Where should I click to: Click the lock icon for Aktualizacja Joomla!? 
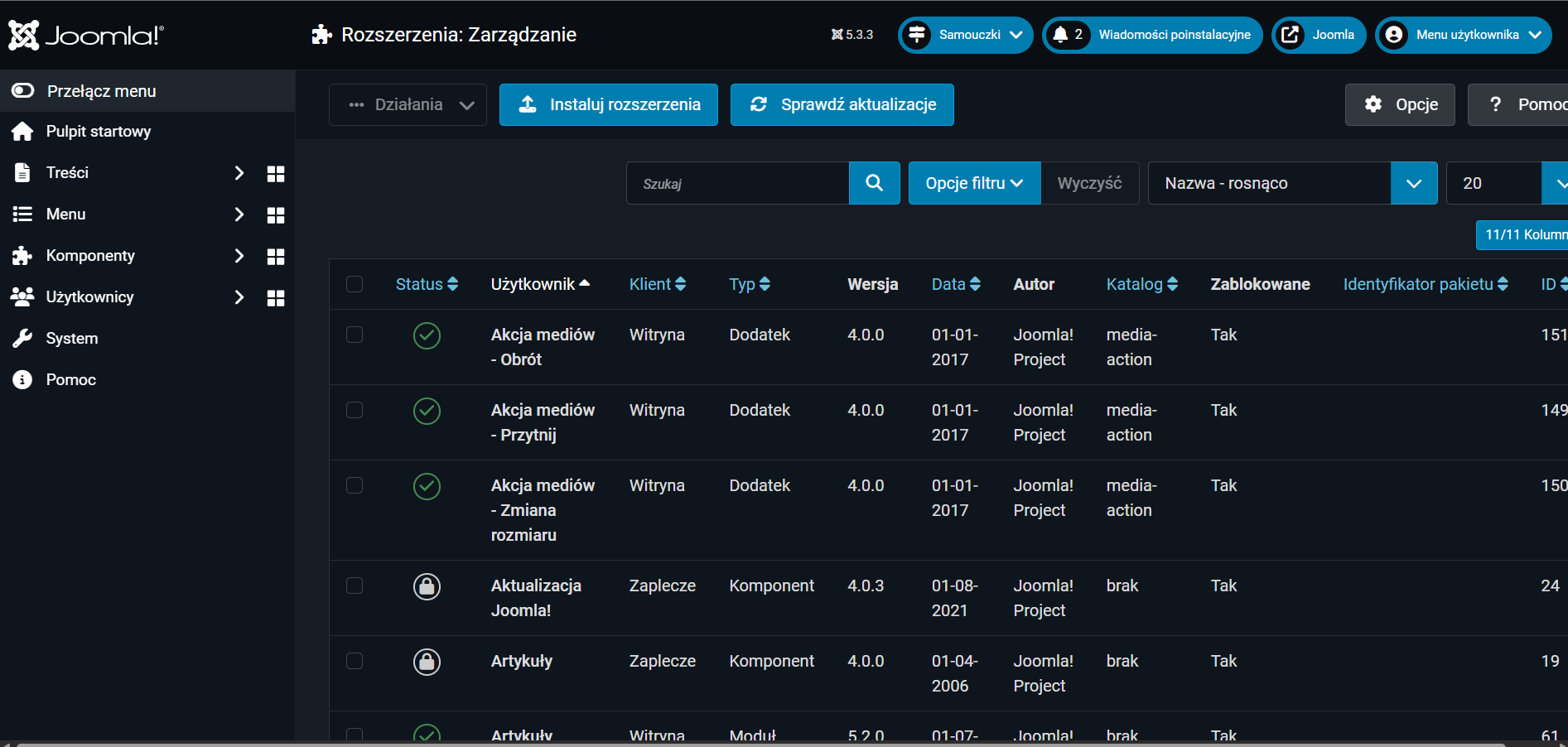(427, 586)
